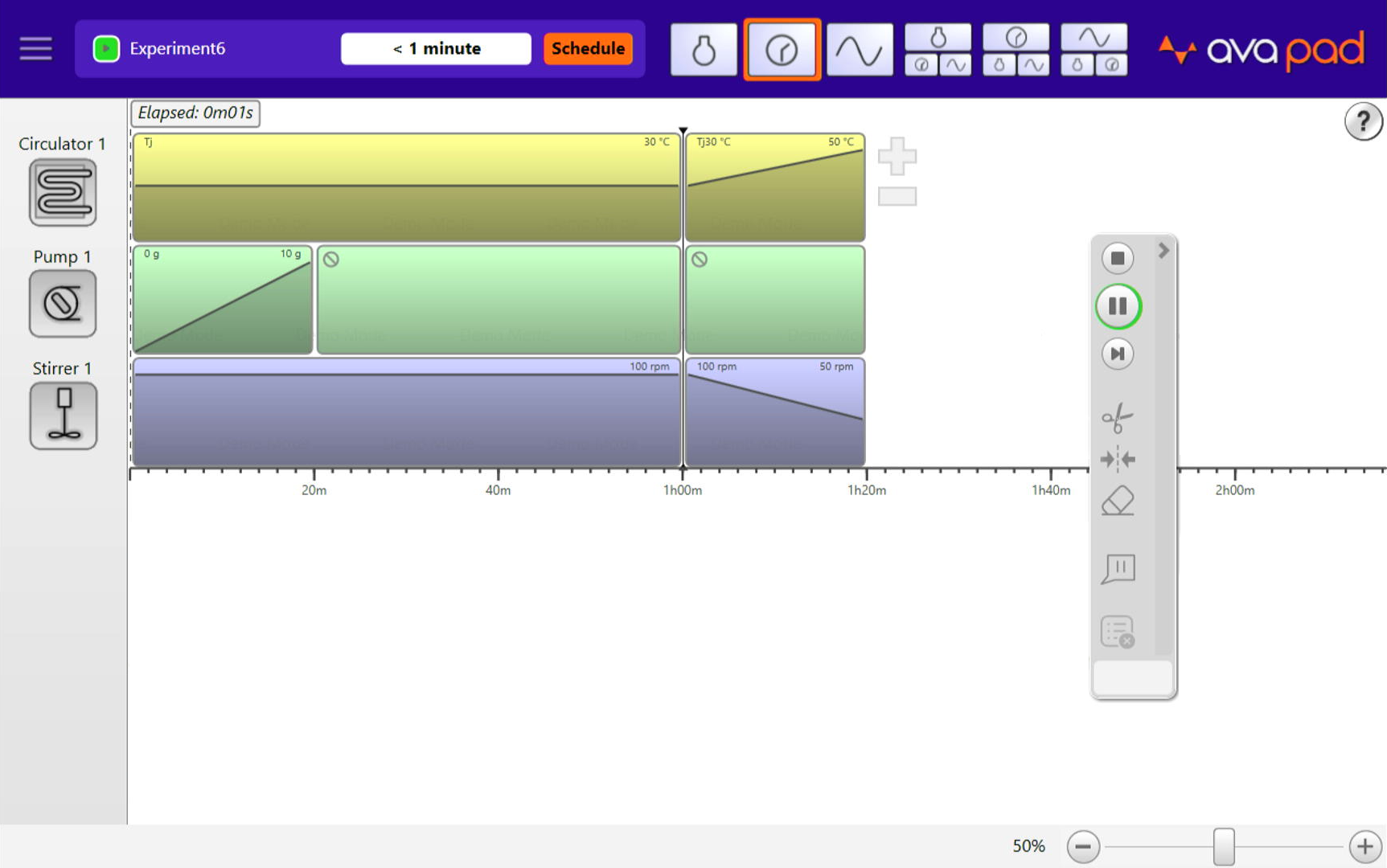The image size is (1387, 868).
Task: Switch to the flask-only view tab
Action: (x=704, y=50)
